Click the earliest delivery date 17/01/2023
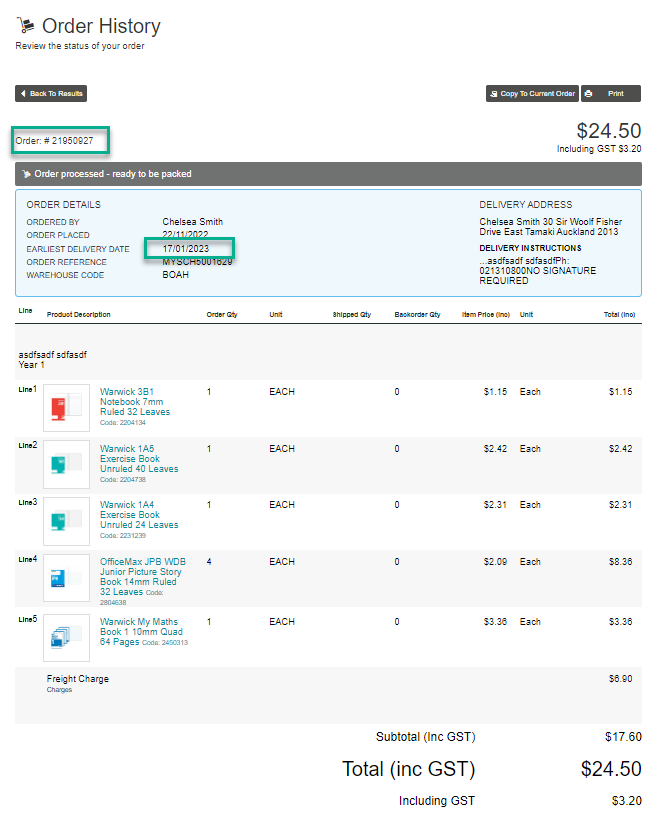The image size is (670, 820). pos(186,248)
